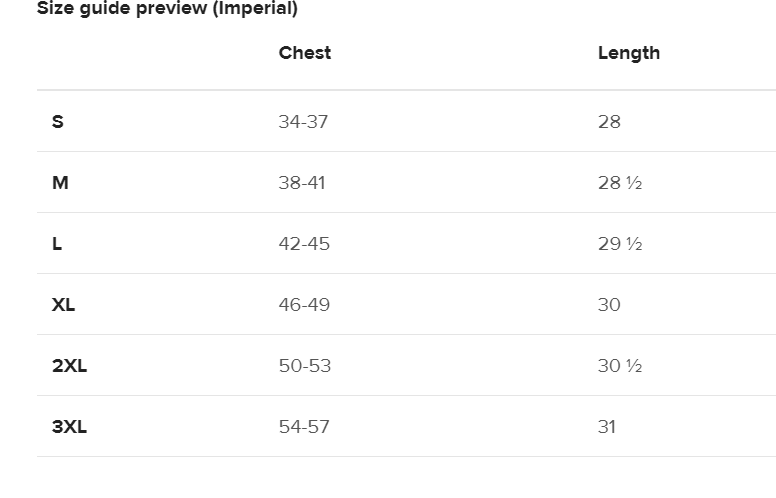776x498 pixels.
Task: Select the L size row label
Action: coord(57,244)
